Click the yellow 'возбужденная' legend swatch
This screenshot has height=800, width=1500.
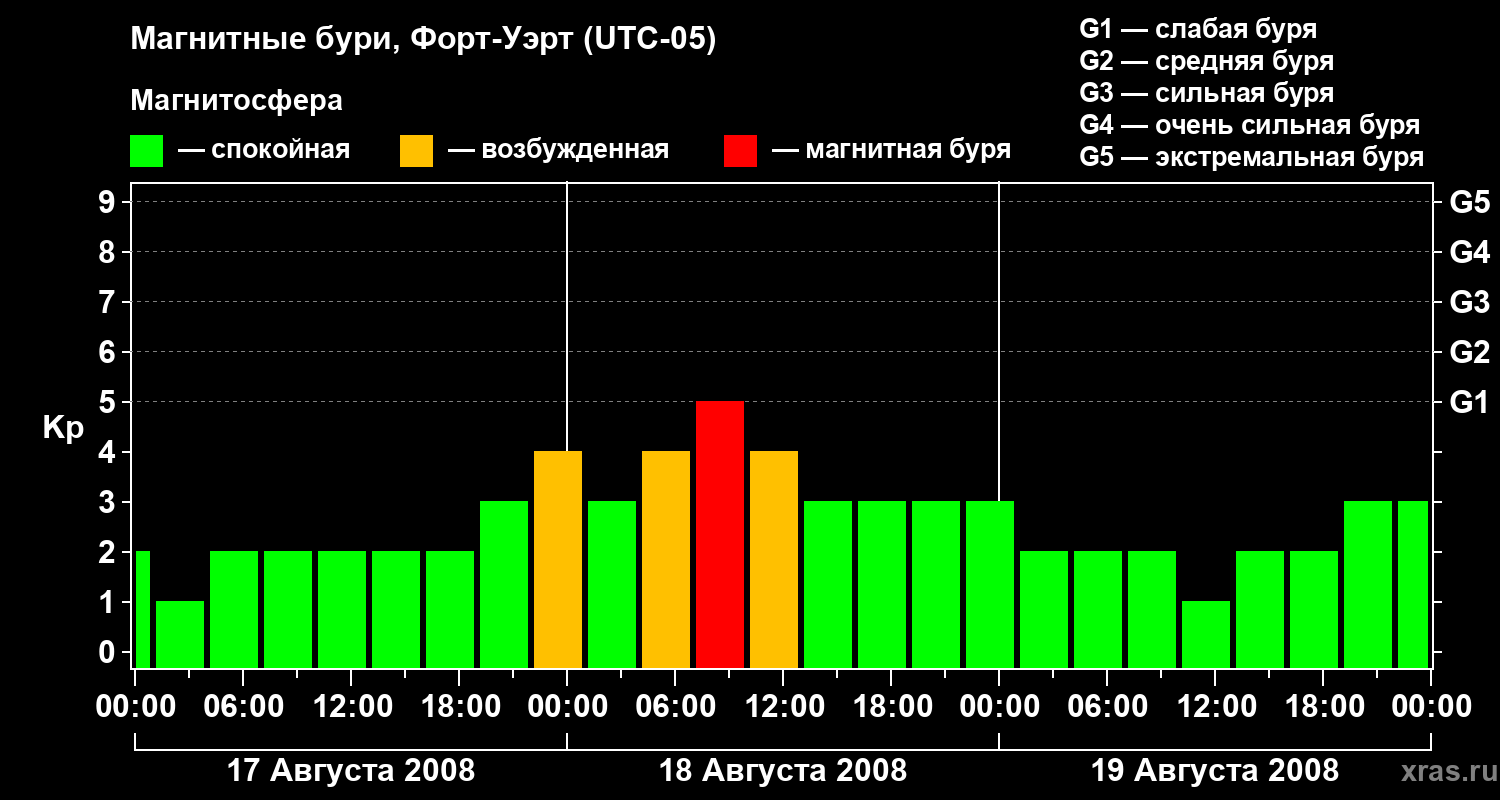pyautogui.click(x=416, y=151)
